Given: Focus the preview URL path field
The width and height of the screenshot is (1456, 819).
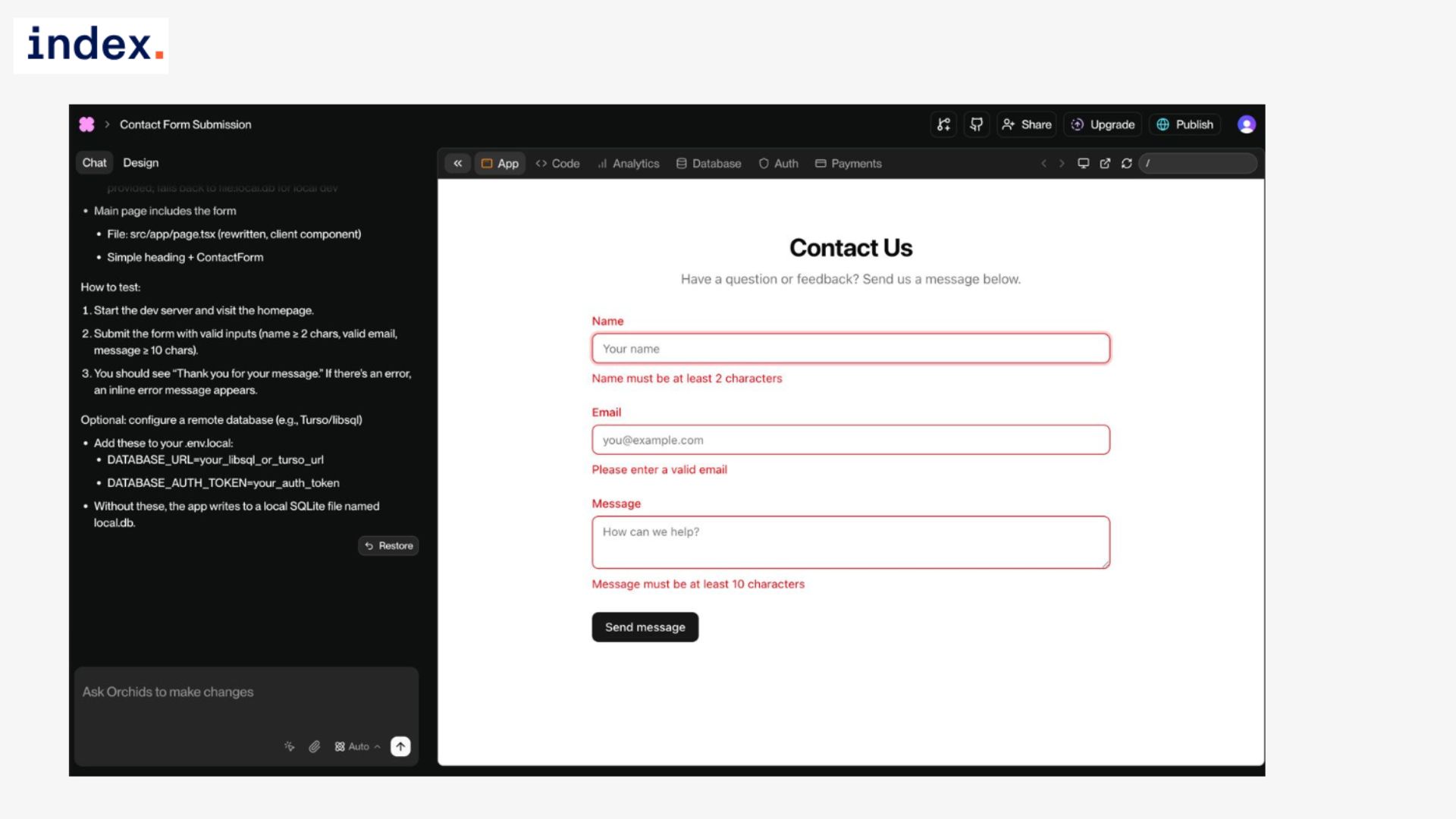Looking at the screenshot, I should click(x=1198, y=163).
